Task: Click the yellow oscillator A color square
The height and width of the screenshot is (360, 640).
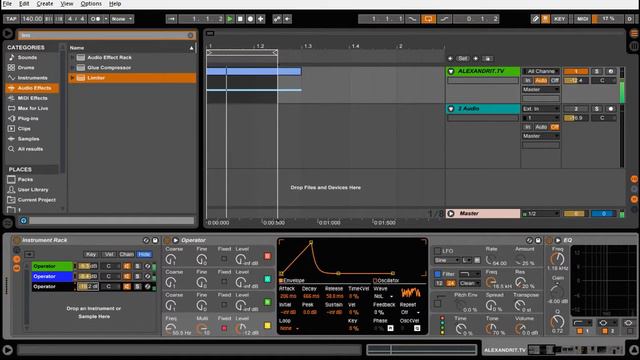Action: (x=267, y=326)
